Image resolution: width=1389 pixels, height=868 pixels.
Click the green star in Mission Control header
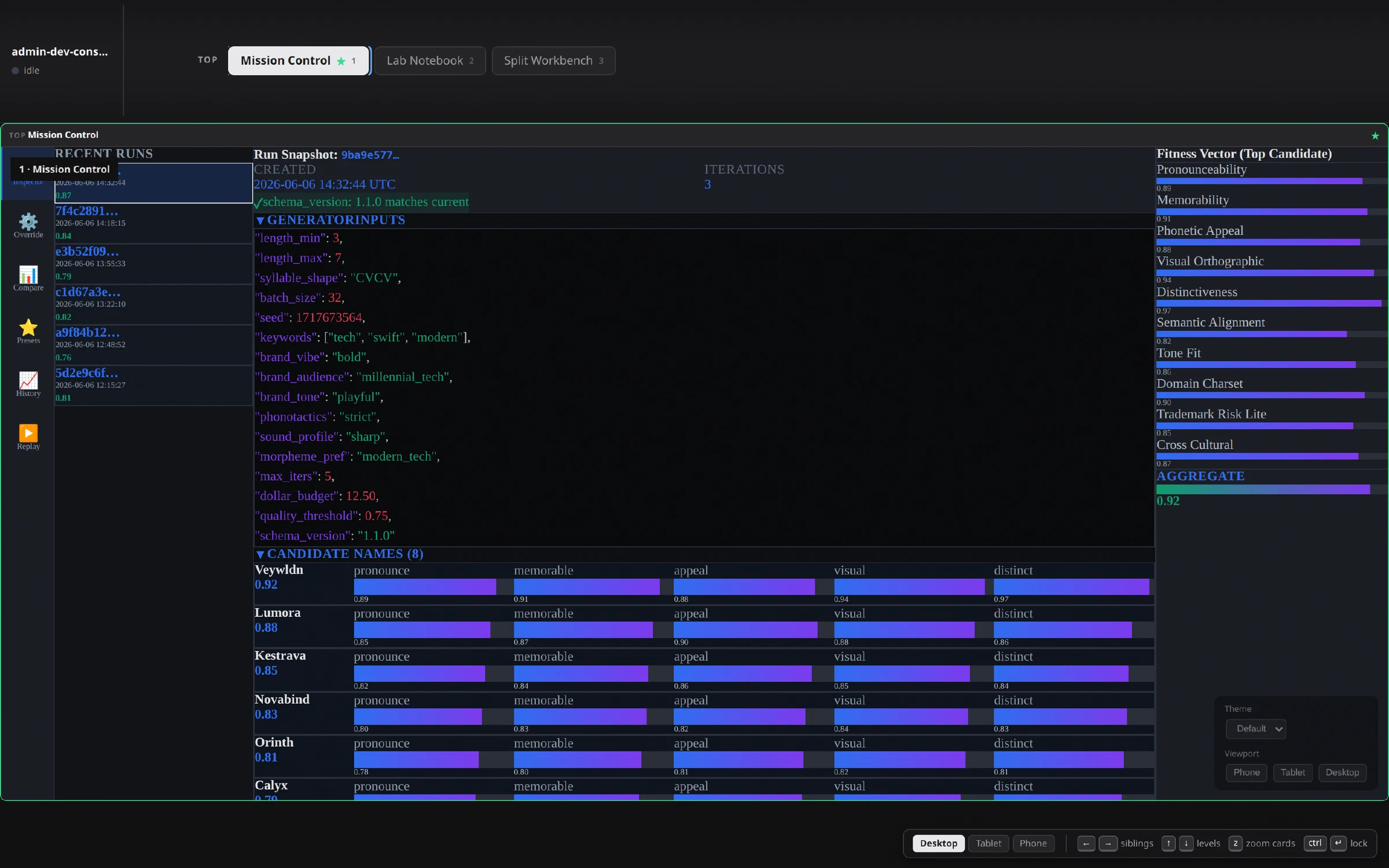pos(1375,136)
